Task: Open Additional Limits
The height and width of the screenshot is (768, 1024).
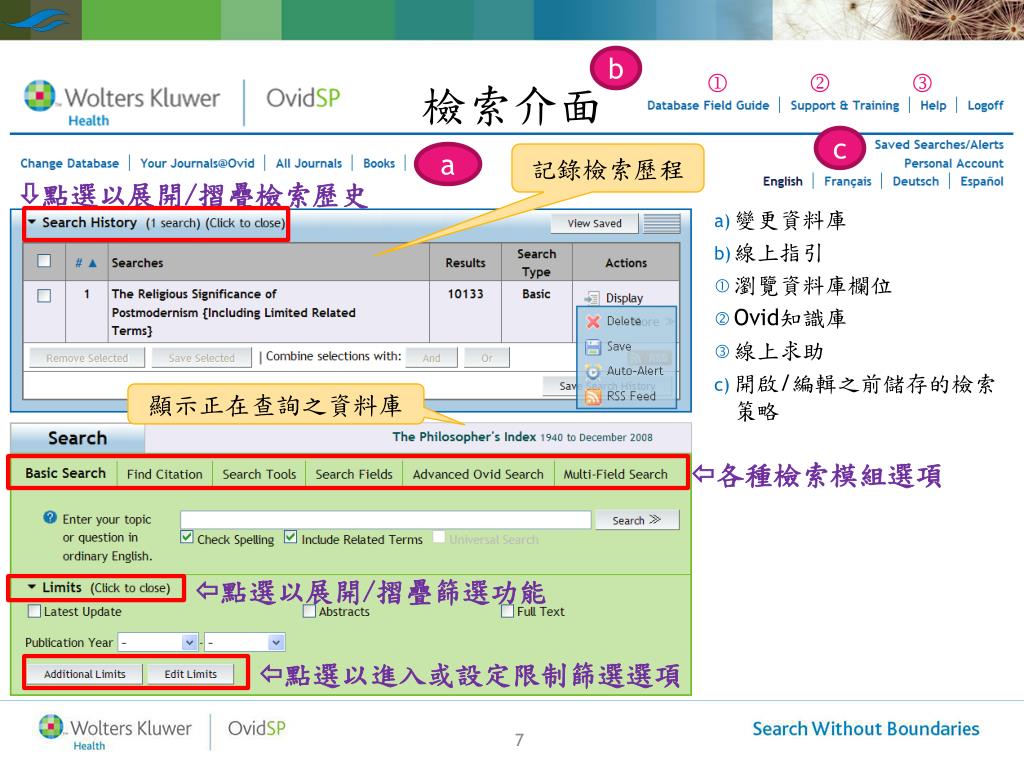Action: tap(84, 674)
